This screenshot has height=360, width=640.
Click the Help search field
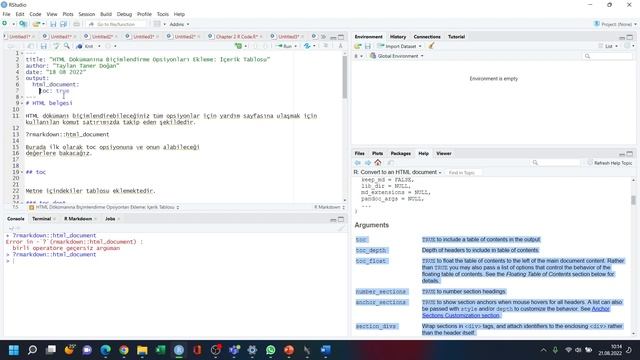(x=556, y=163)
